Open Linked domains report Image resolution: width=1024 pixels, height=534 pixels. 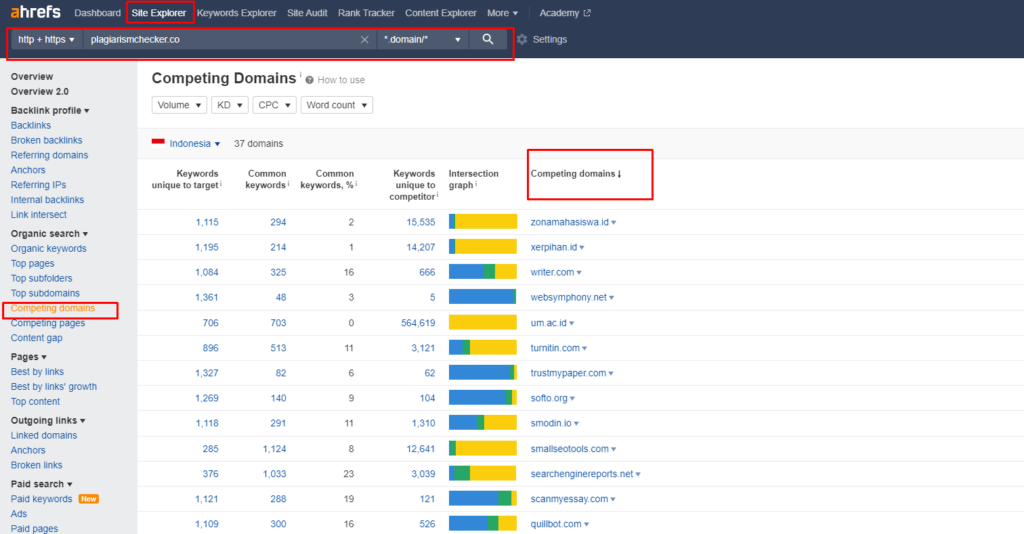(x=44, y=435)
